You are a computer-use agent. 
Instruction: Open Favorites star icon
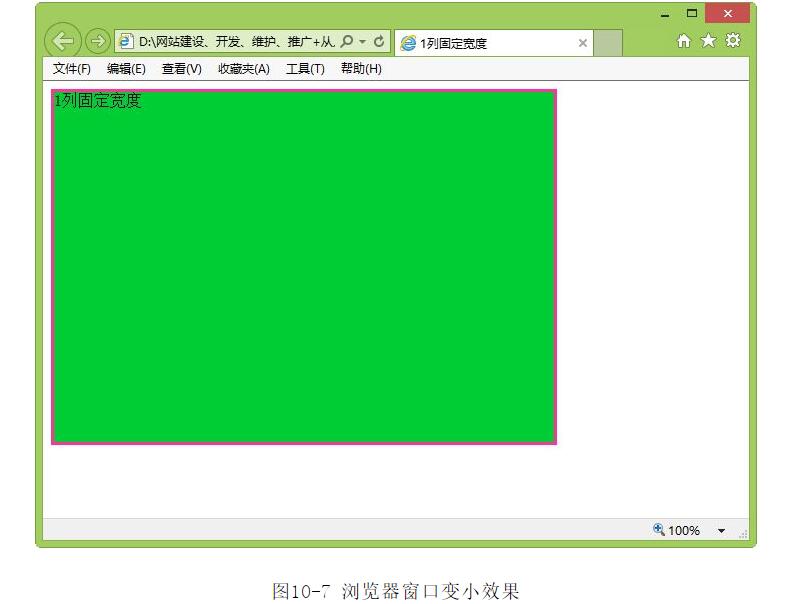point(708,41)
